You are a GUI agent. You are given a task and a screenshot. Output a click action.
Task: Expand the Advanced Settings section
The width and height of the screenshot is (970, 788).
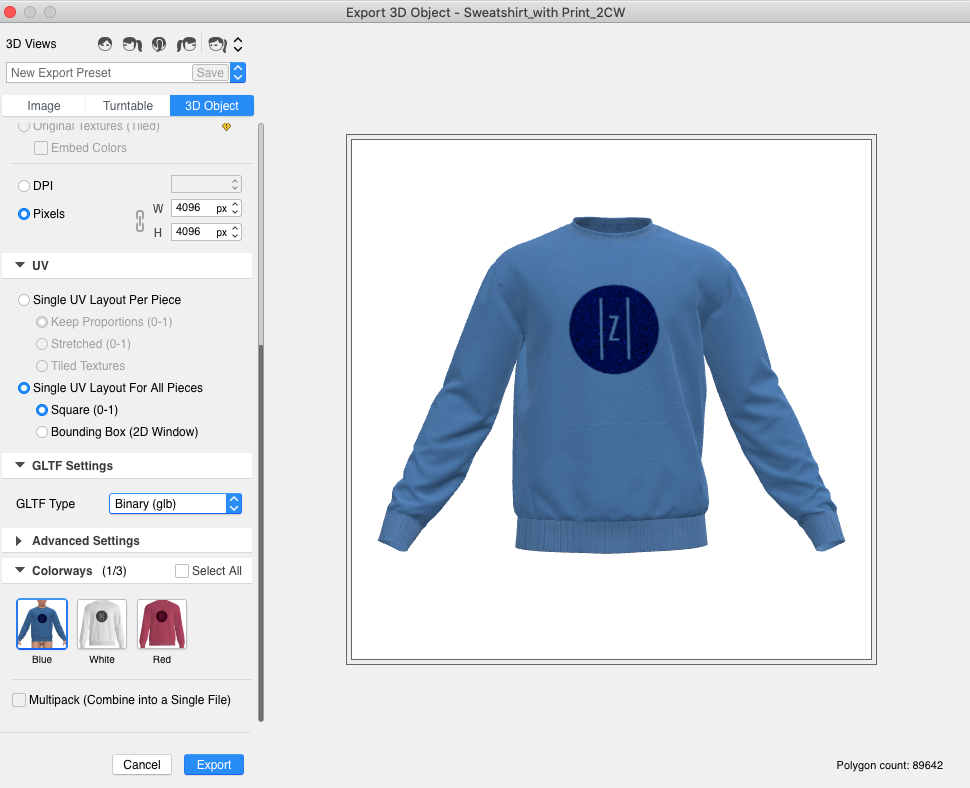(19, 541)
